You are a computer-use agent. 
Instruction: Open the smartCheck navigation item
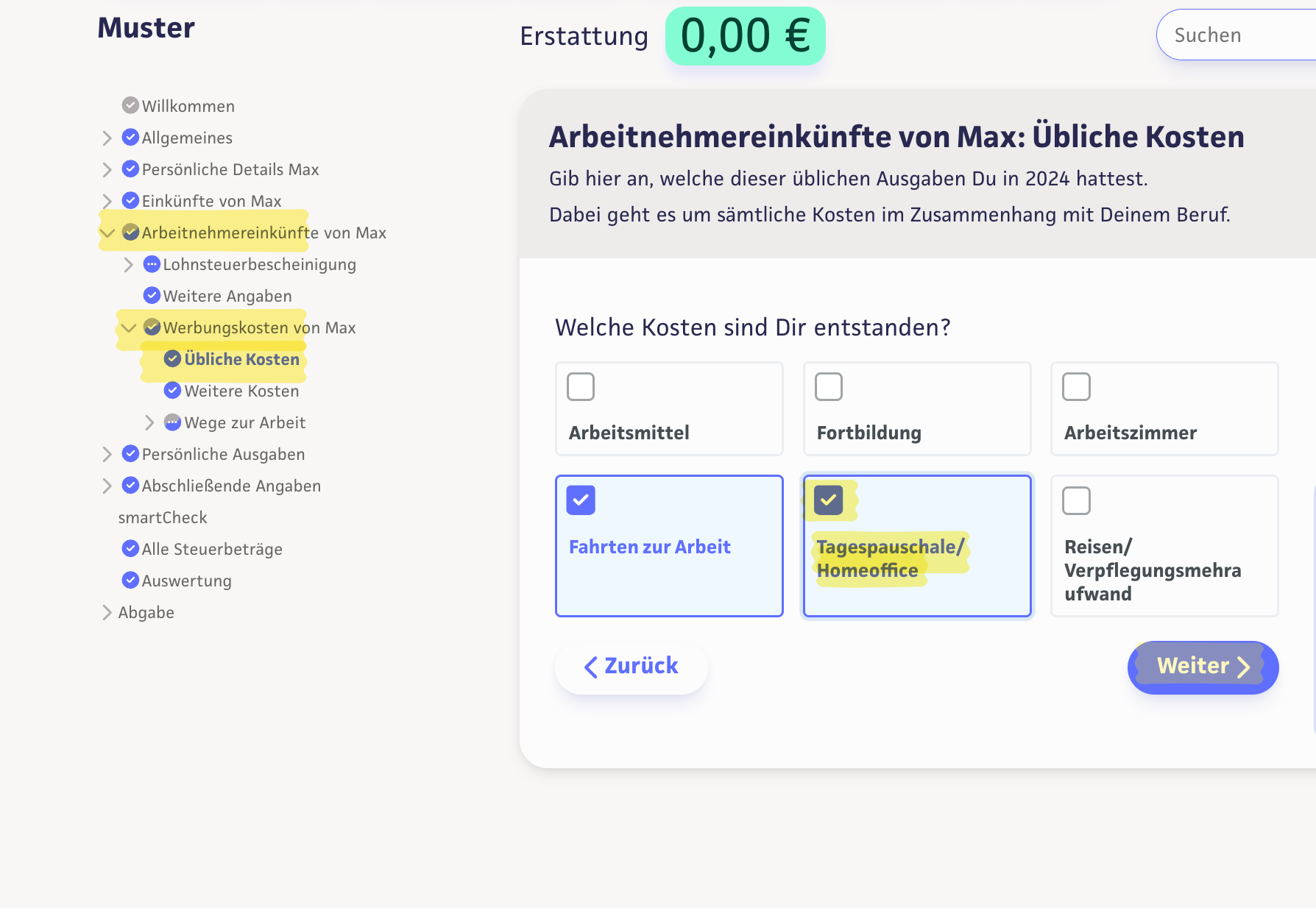(163, 517)
